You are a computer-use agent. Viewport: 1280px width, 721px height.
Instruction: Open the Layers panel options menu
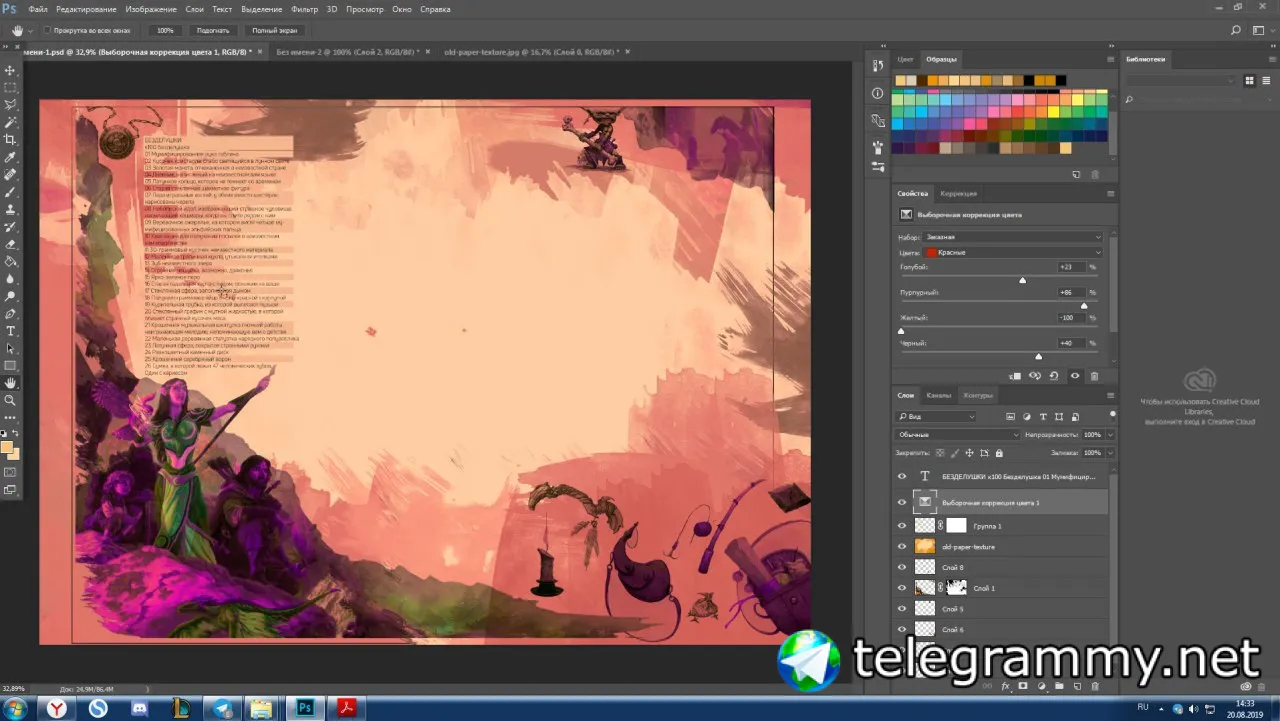(x=1110, y=395)
